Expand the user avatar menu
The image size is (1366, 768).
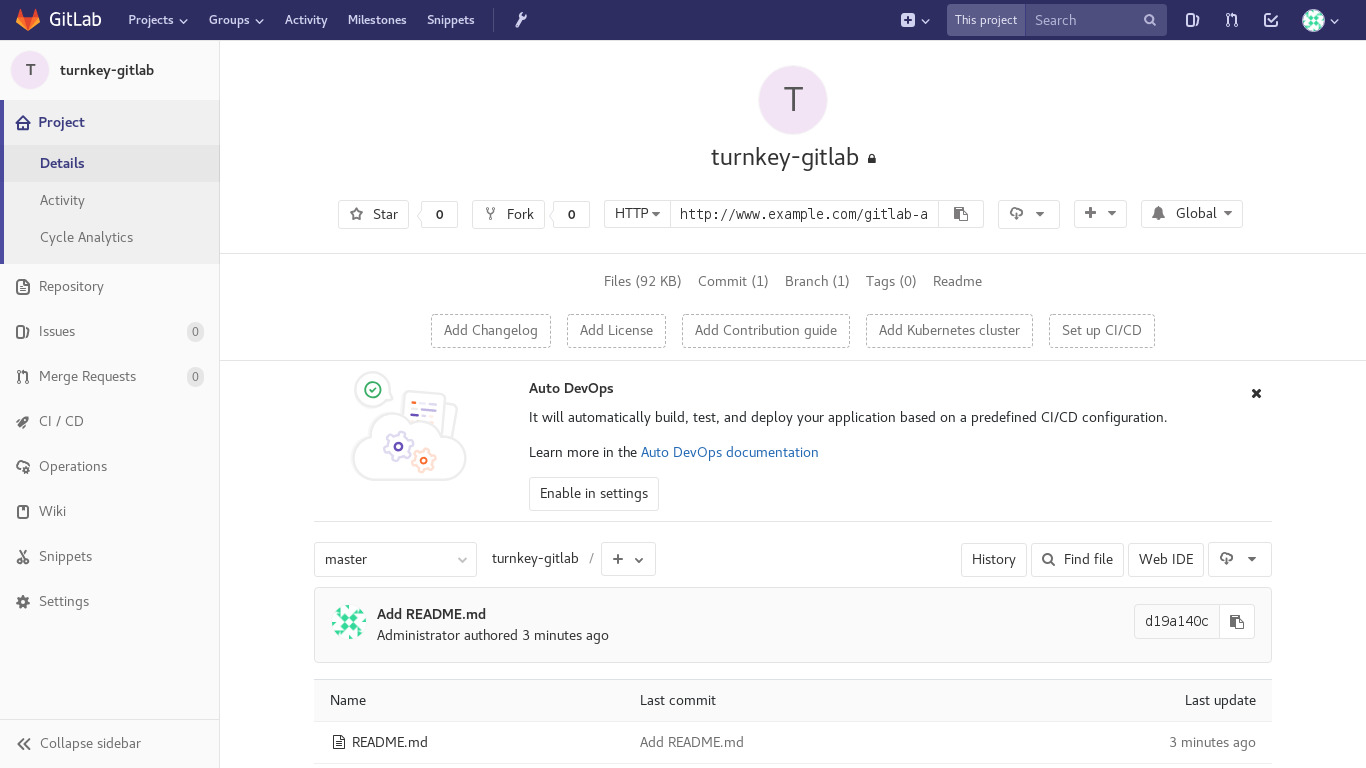[x=1320, y=20]
